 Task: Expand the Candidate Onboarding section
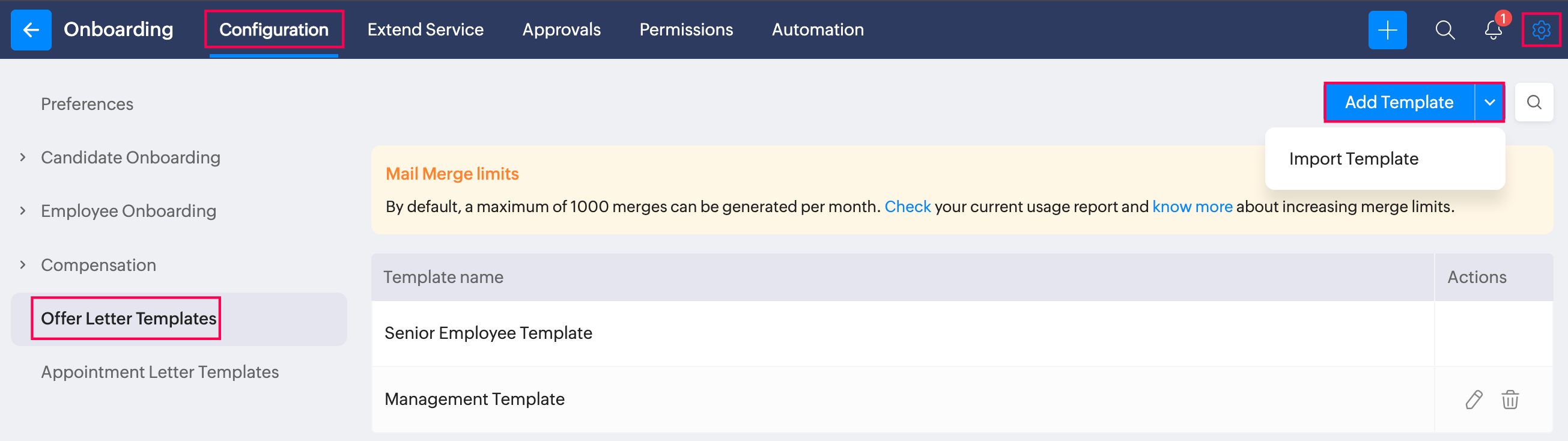(x=23, y=158)
